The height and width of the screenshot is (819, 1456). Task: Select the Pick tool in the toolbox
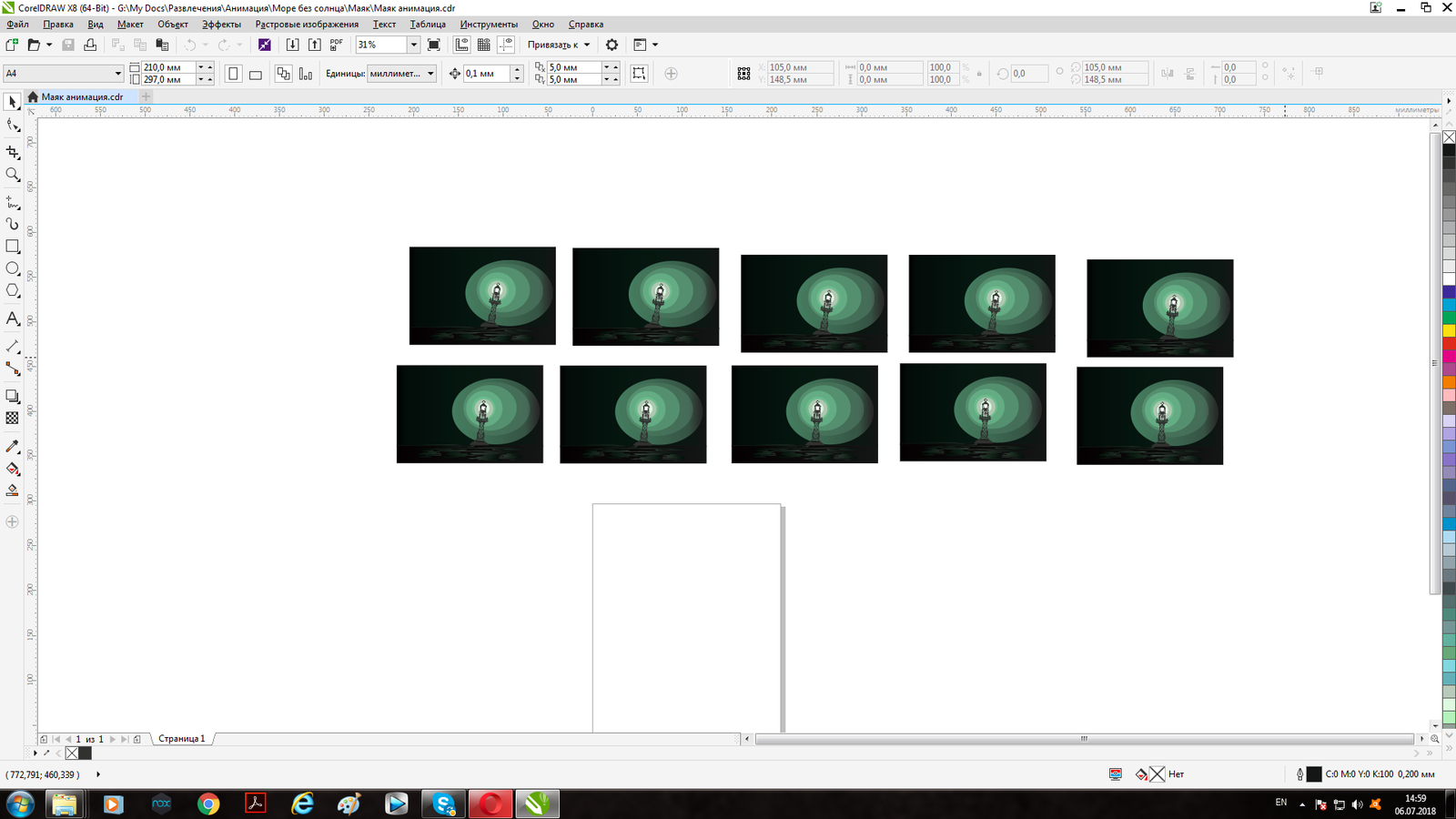(x=13, y=103)
